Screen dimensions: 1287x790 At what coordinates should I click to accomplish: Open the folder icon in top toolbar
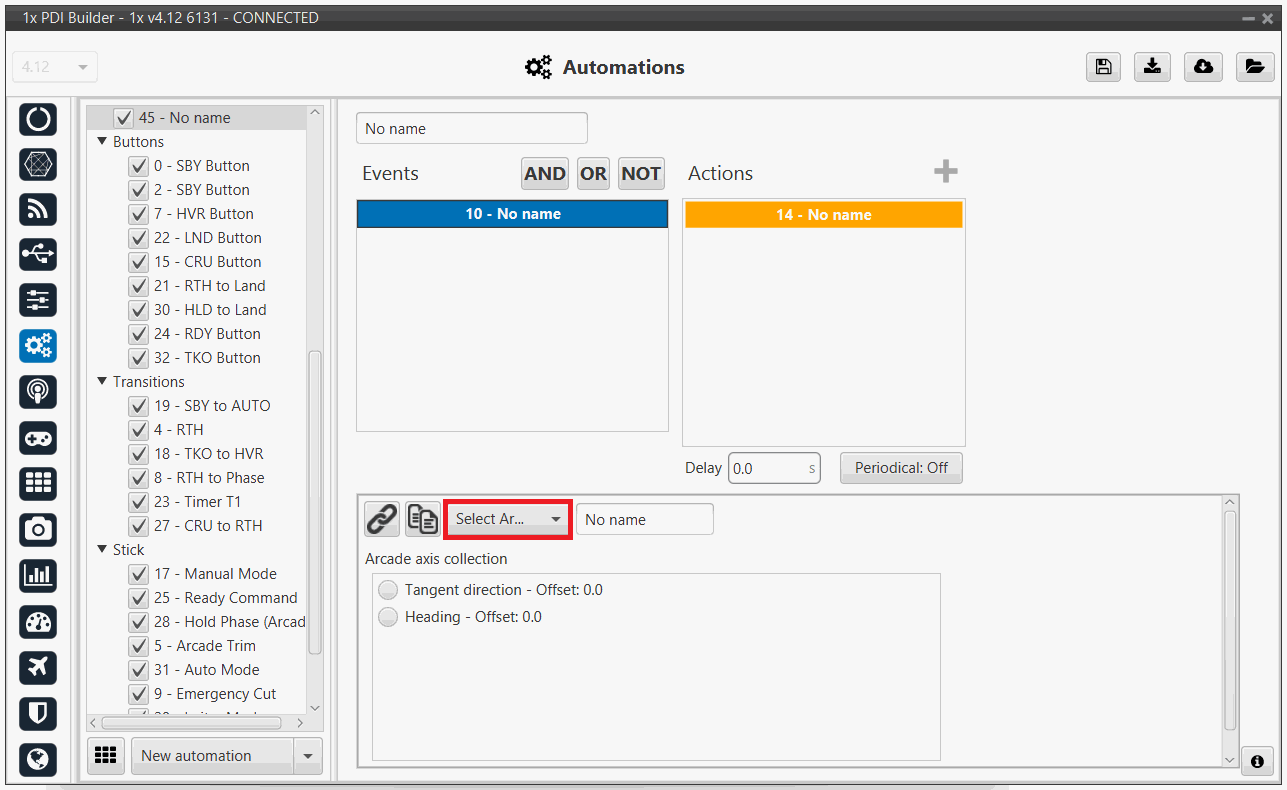1253,67
